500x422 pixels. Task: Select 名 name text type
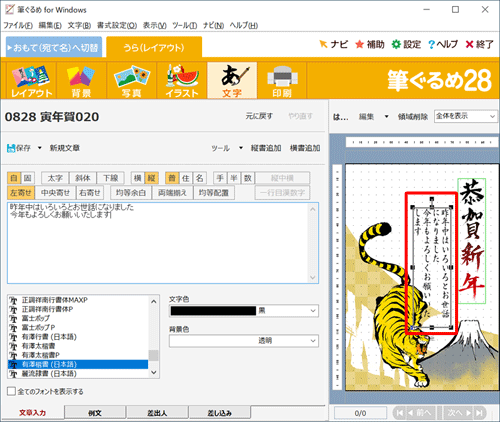(x=199, y=178)
